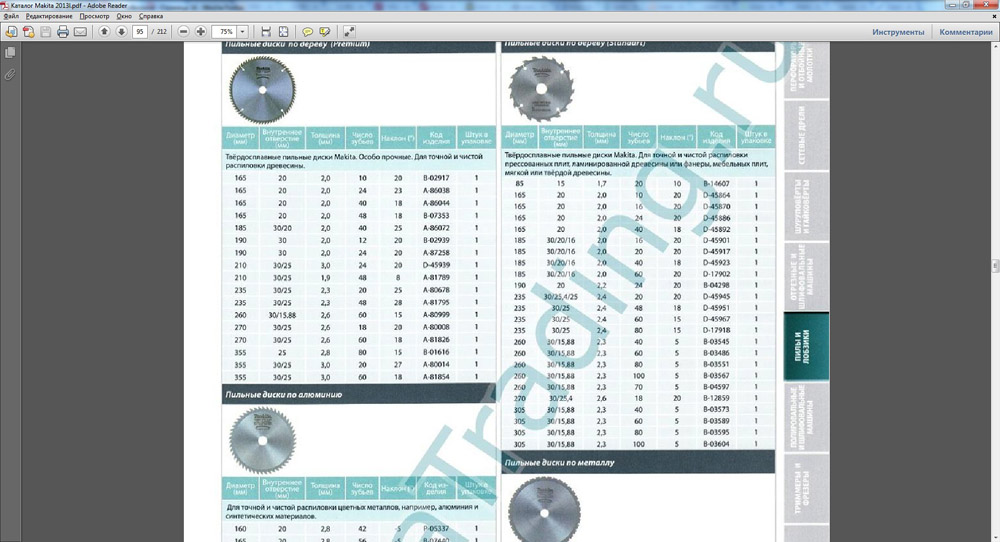
Task: Open the zoom percentage dropdown arrow
Action: coord(242,31)
